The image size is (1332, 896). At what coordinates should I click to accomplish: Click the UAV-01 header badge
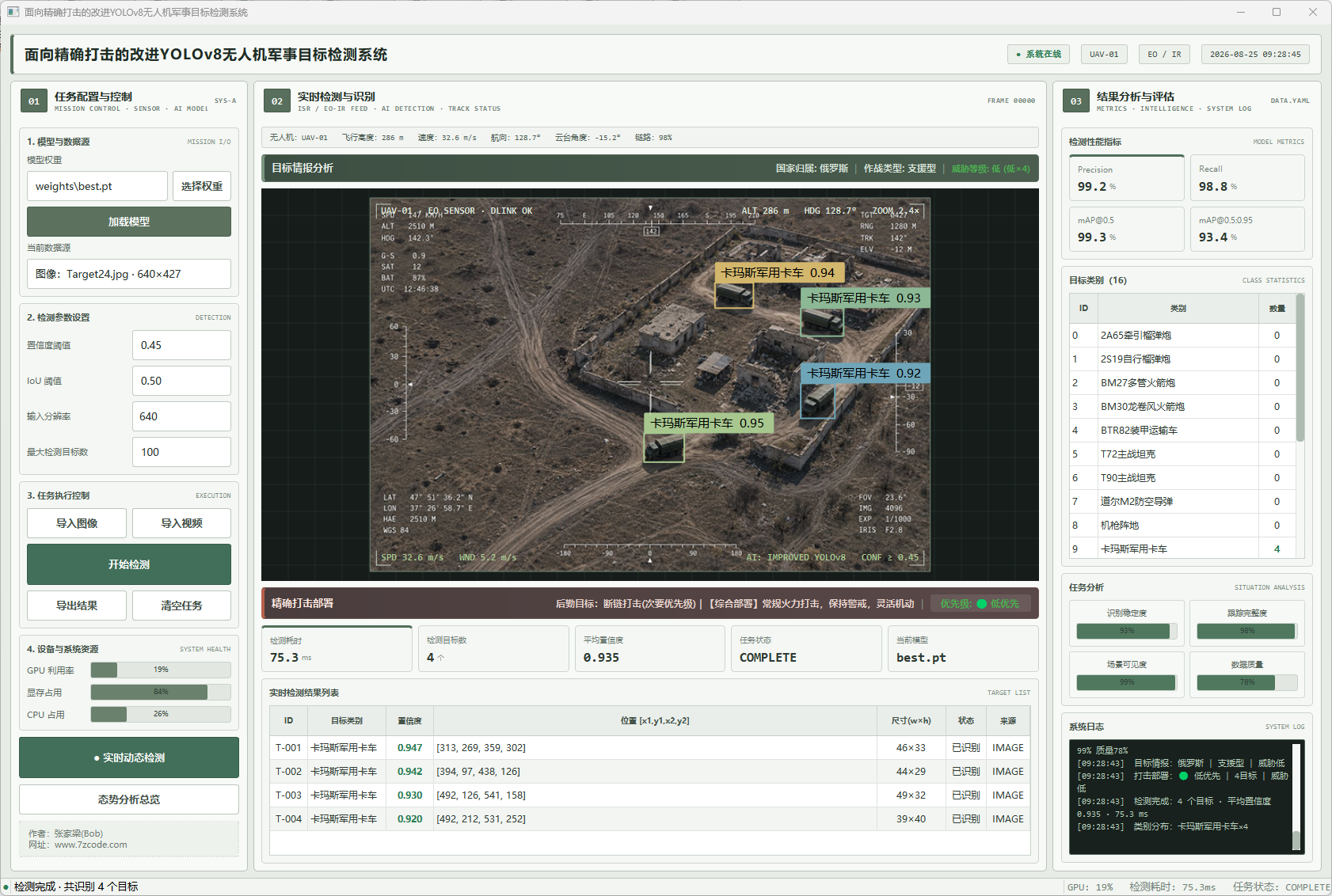[1104, 55]
